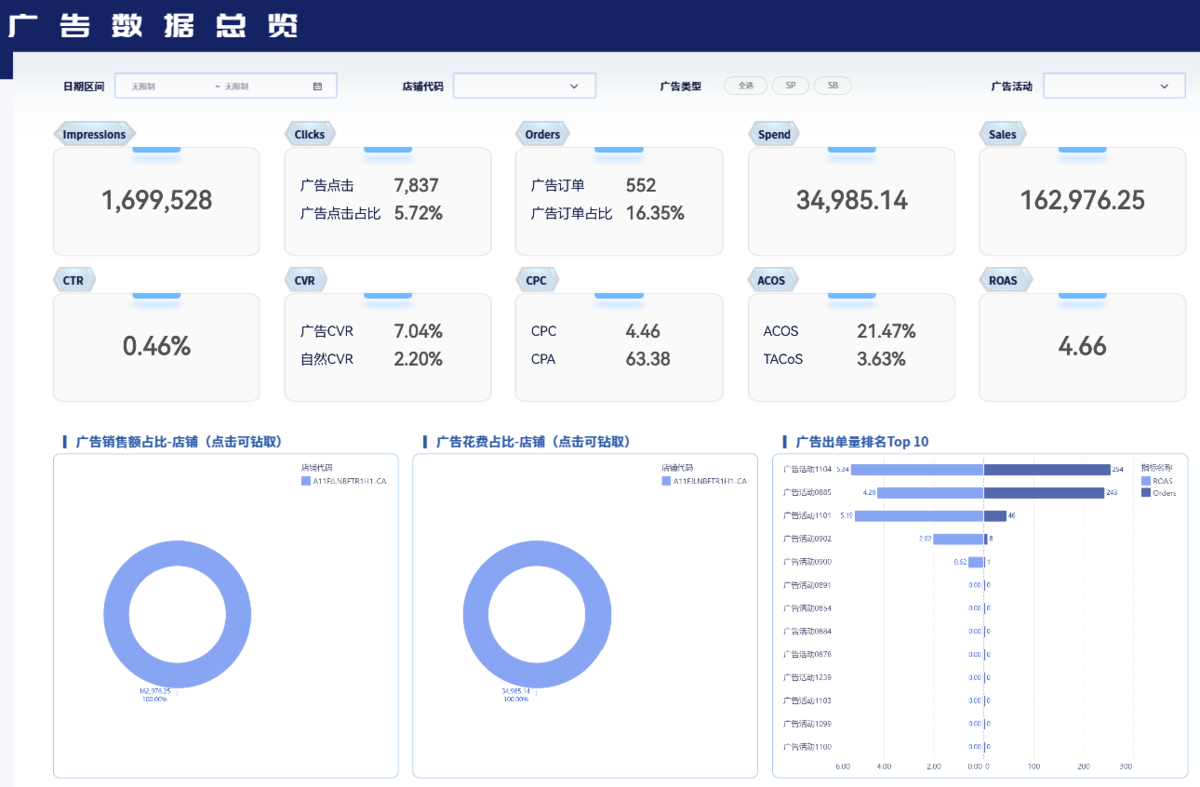The width and height of the screenshot is (1200, 787).
Task: Choose the SB ad type filter
Action: click(832, 86)
